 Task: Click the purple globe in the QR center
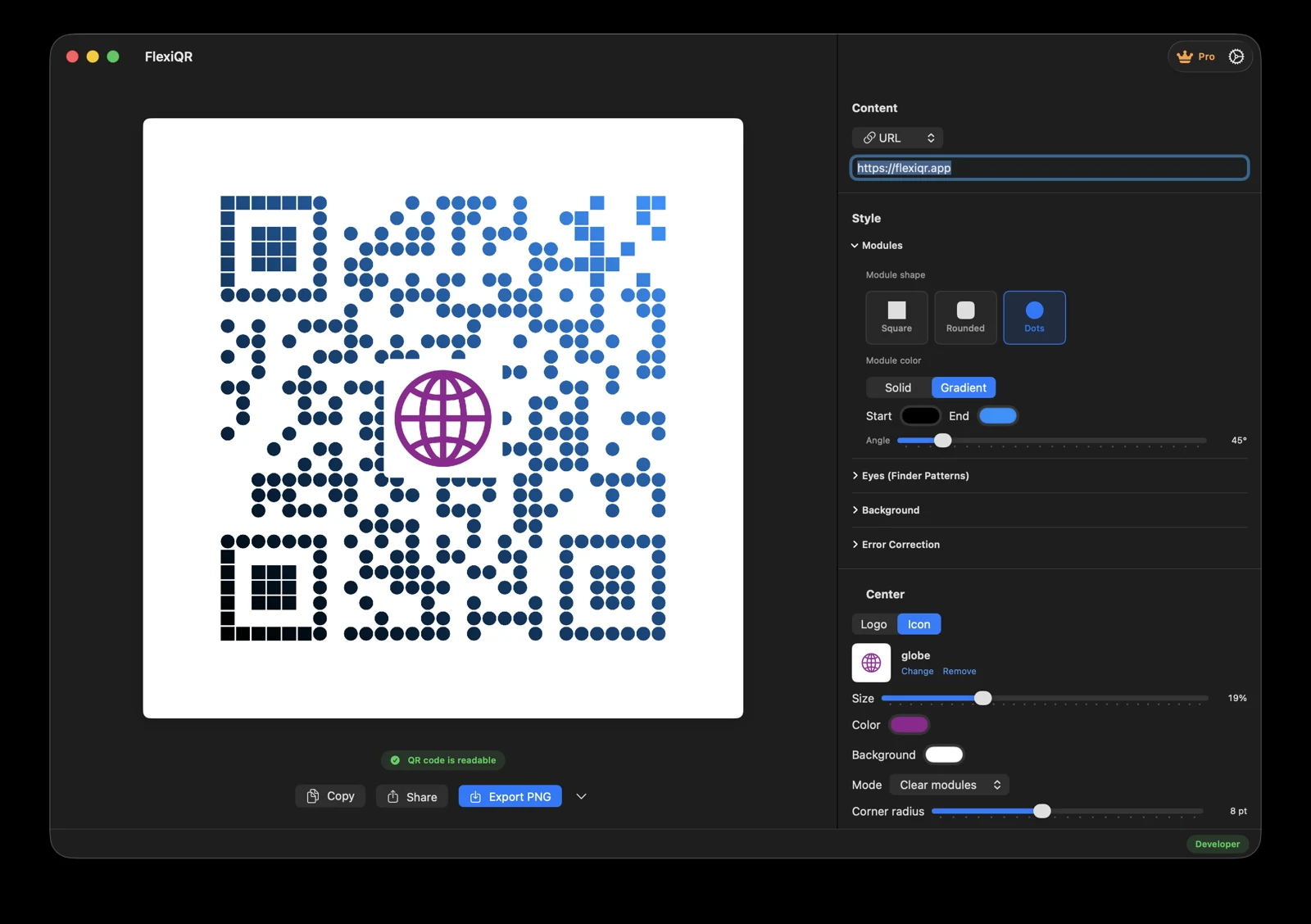[x=443, y=419]
